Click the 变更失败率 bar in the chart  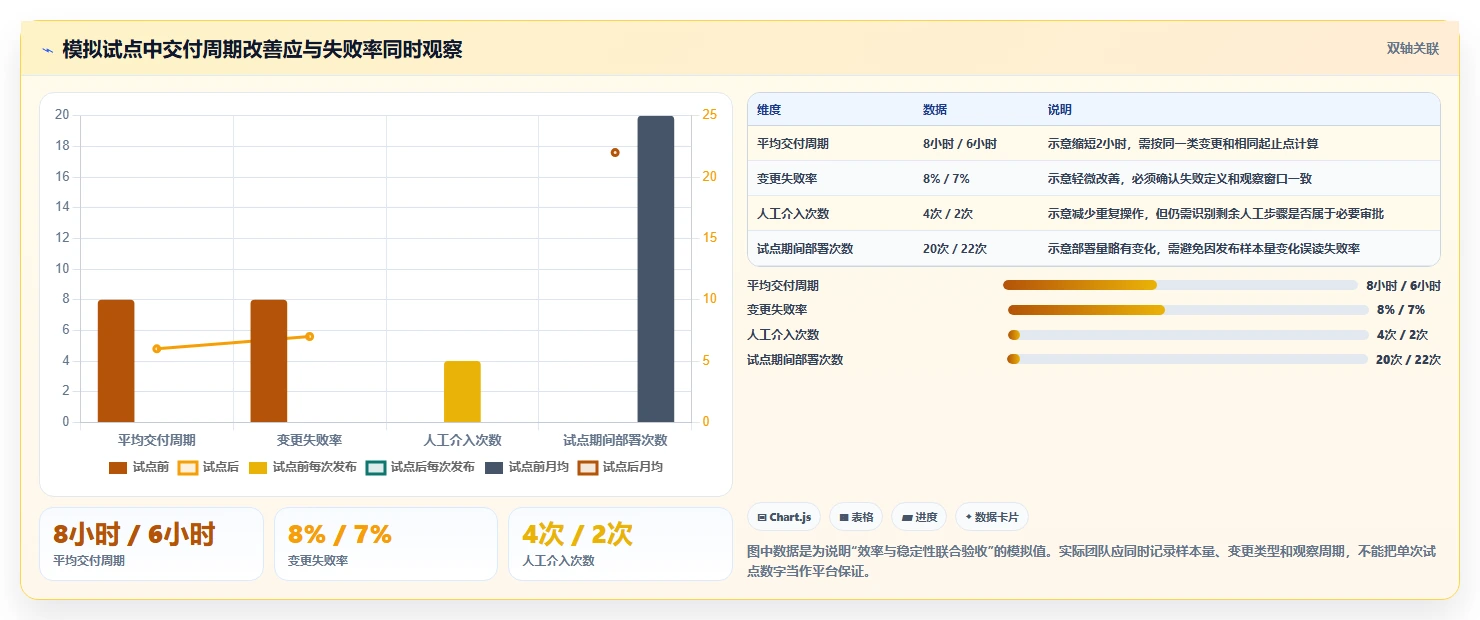[269, 361]
